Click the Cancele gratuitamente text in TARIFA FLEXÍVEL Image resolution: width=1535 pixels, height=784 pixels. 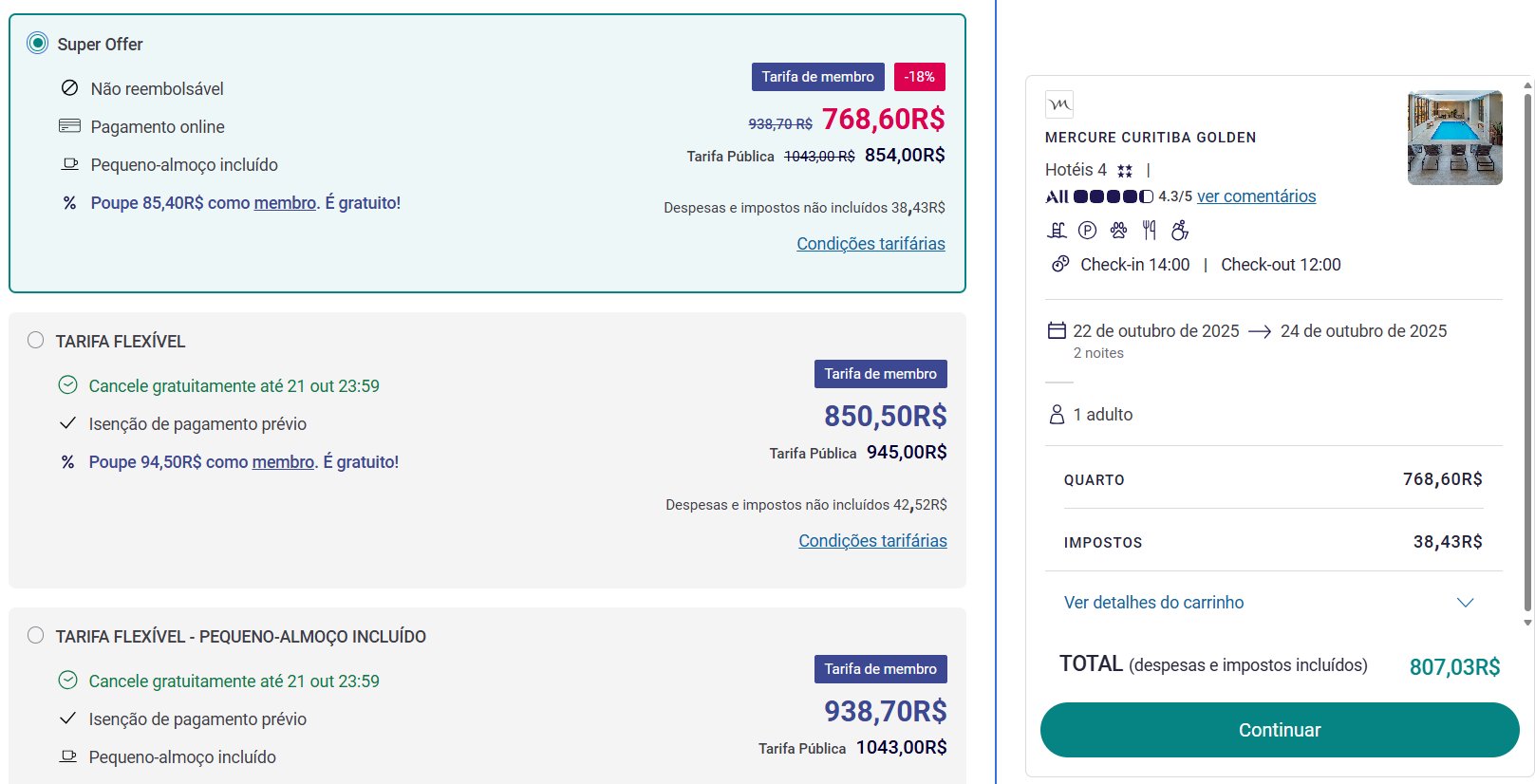[x=234, y=386]
